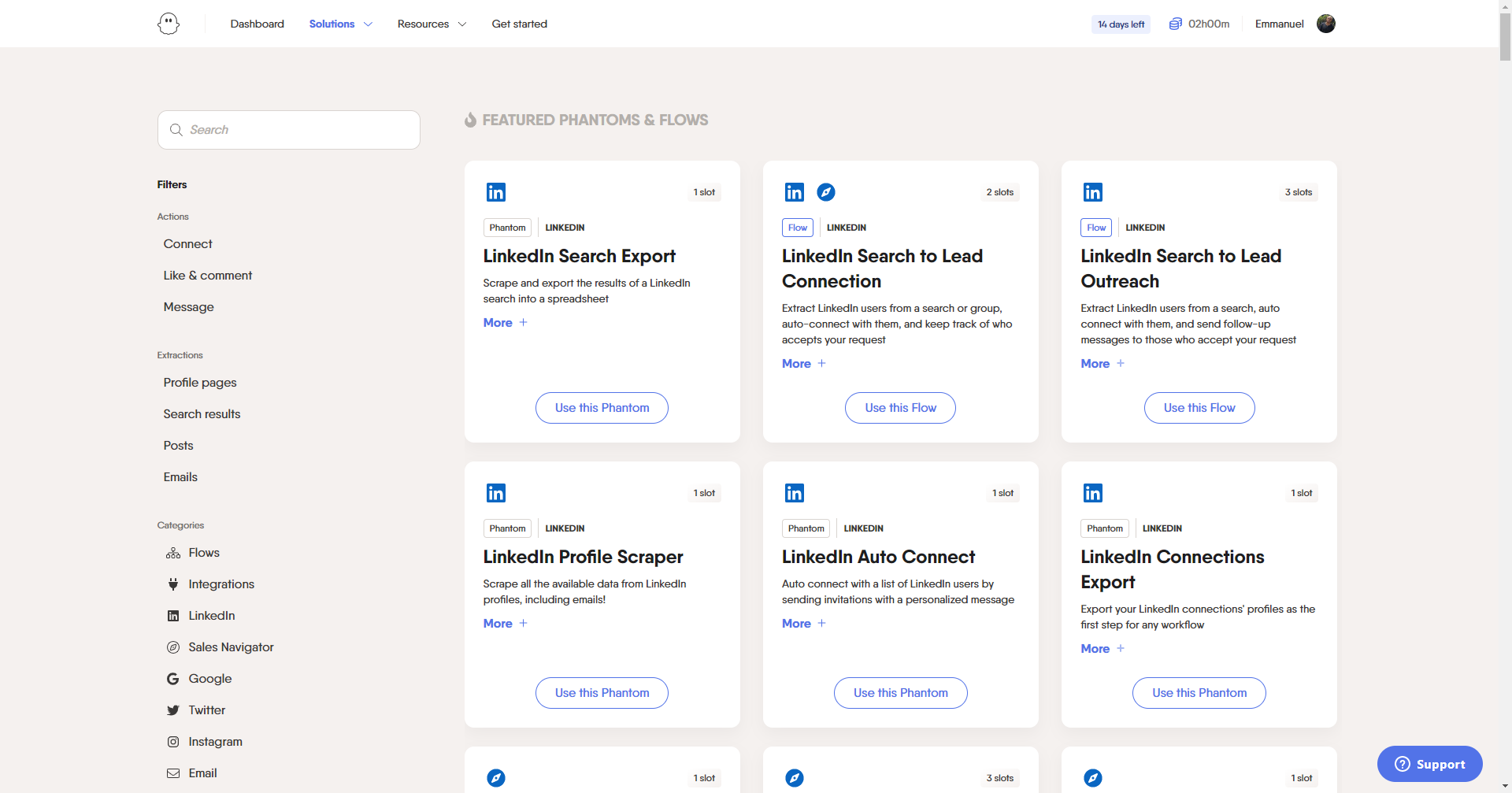Click Sales Navigator icon on Lead Connection card
This screenshot has width=1512, height=793.
pos(826,192)
